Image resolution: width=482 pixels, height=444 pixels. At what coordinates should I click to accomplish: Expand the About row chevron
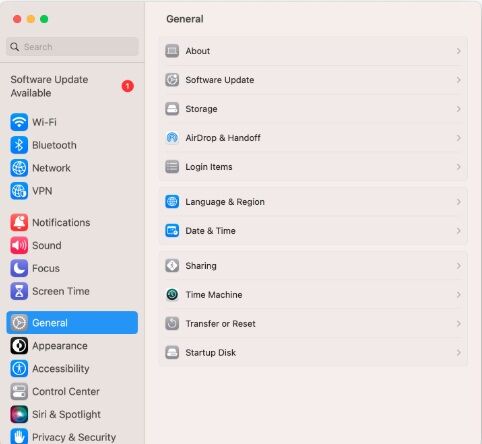459,51
